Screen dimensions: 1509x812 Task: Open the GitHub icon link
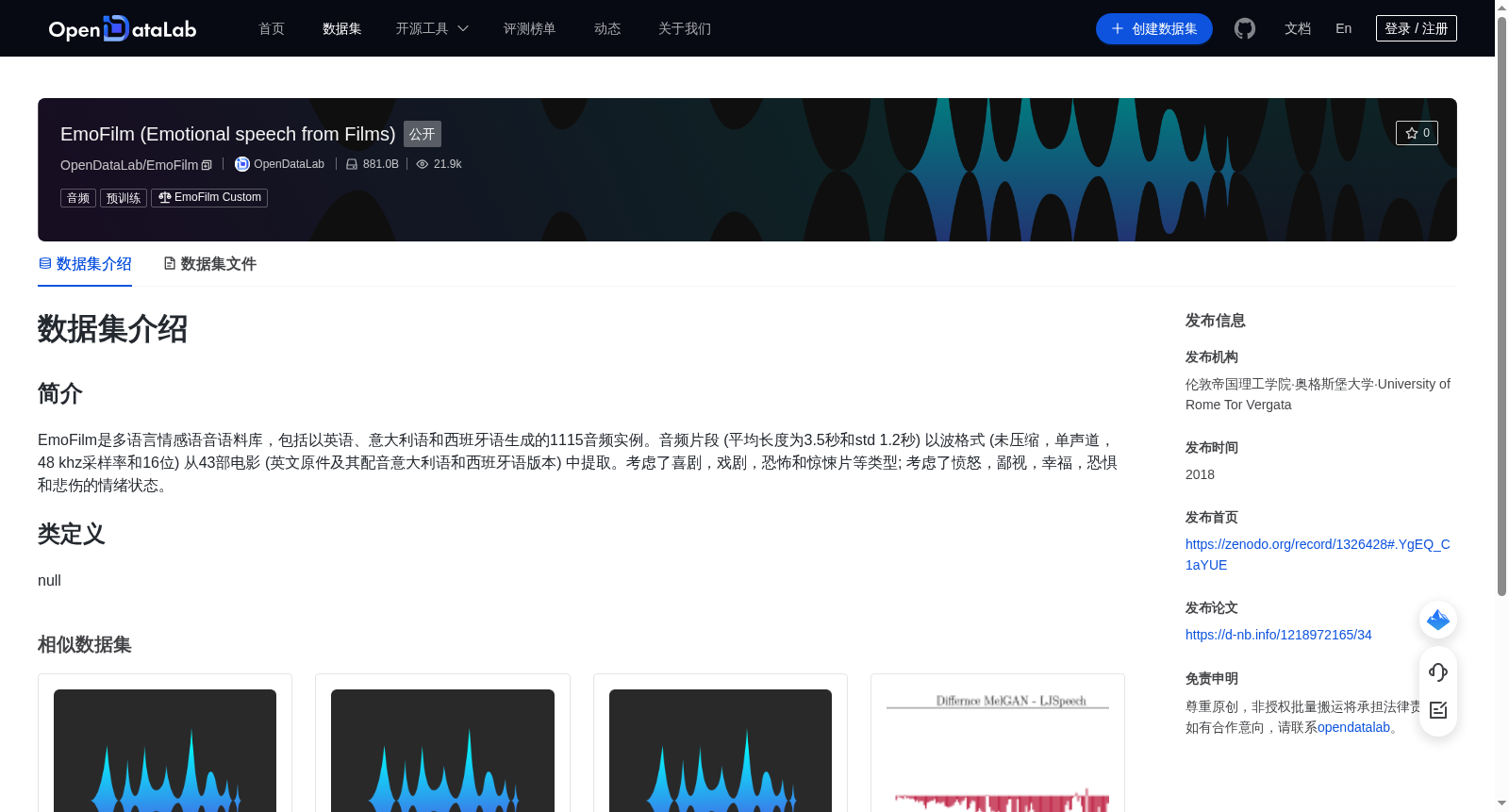(x=1245, y=28)
